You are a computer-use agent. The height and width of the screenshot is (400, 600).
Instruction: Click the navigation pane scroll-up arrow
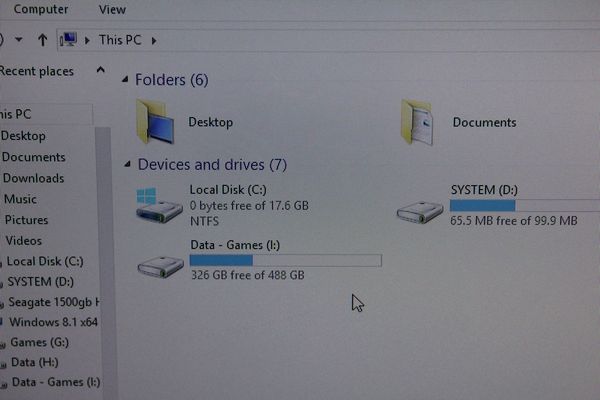click(100, 70)
